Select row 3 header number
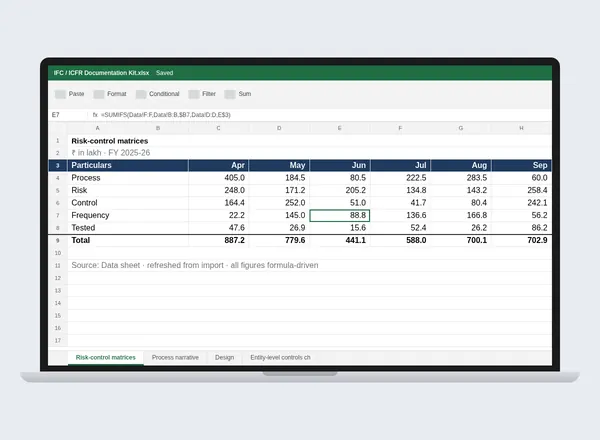The width and height of the screenshot is (600, 440). 58,165
